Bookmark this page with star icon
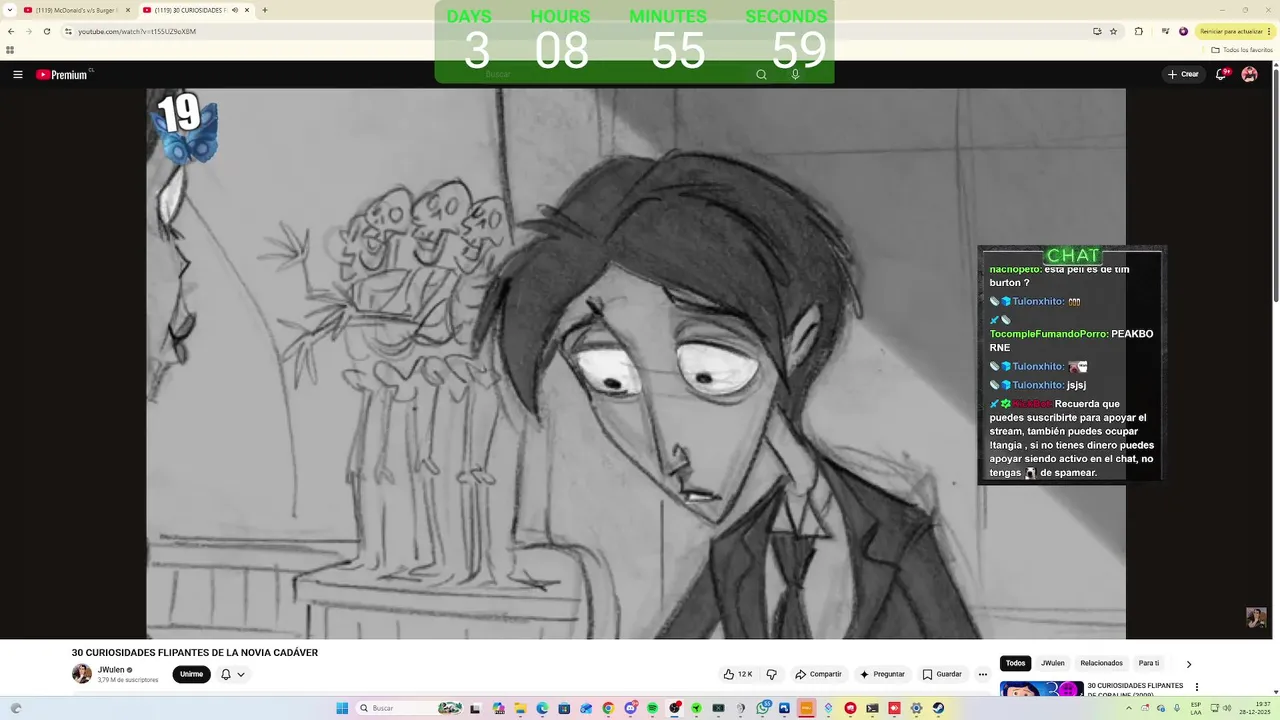This screenshot has width=1280, height=720. (x=1113, y=31)
